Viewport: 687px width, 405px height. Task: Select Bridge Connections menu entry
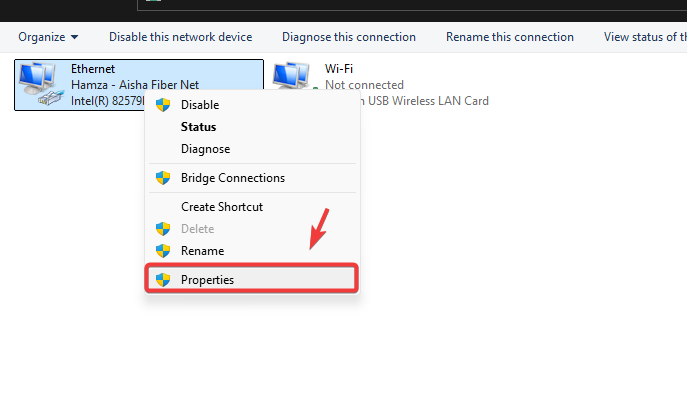232,178
